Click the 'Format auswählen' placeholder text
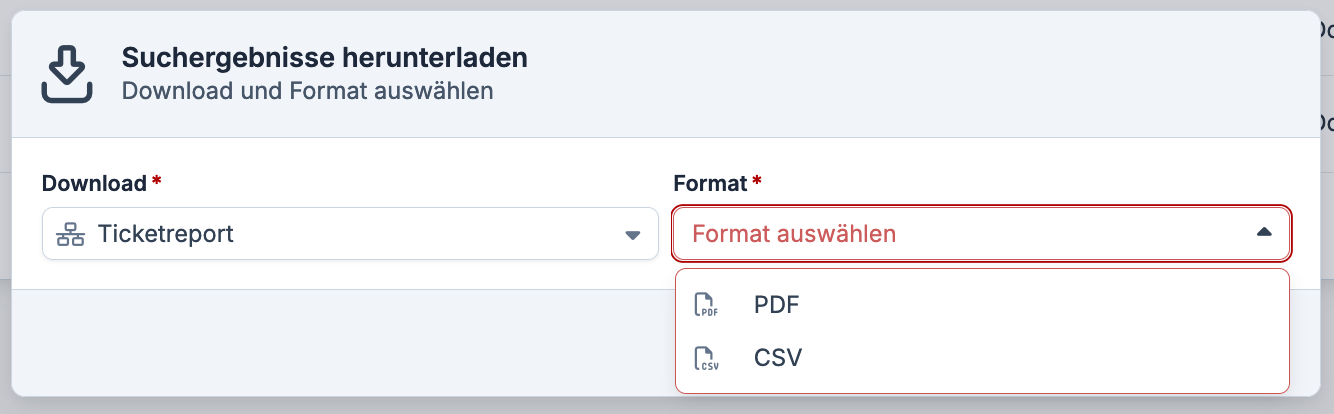 point(794,234)
